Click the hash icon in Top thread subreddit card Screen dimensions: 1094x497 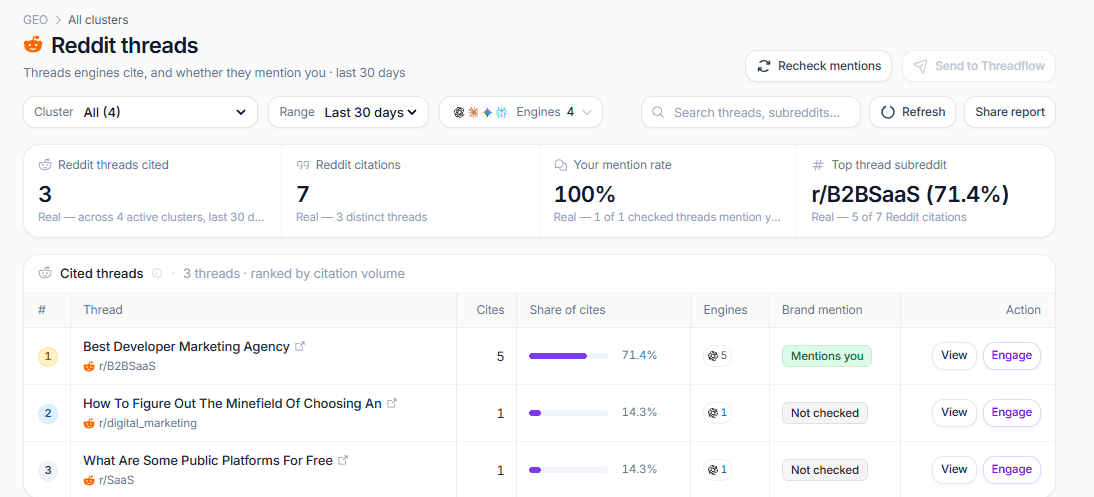[818, 165]
